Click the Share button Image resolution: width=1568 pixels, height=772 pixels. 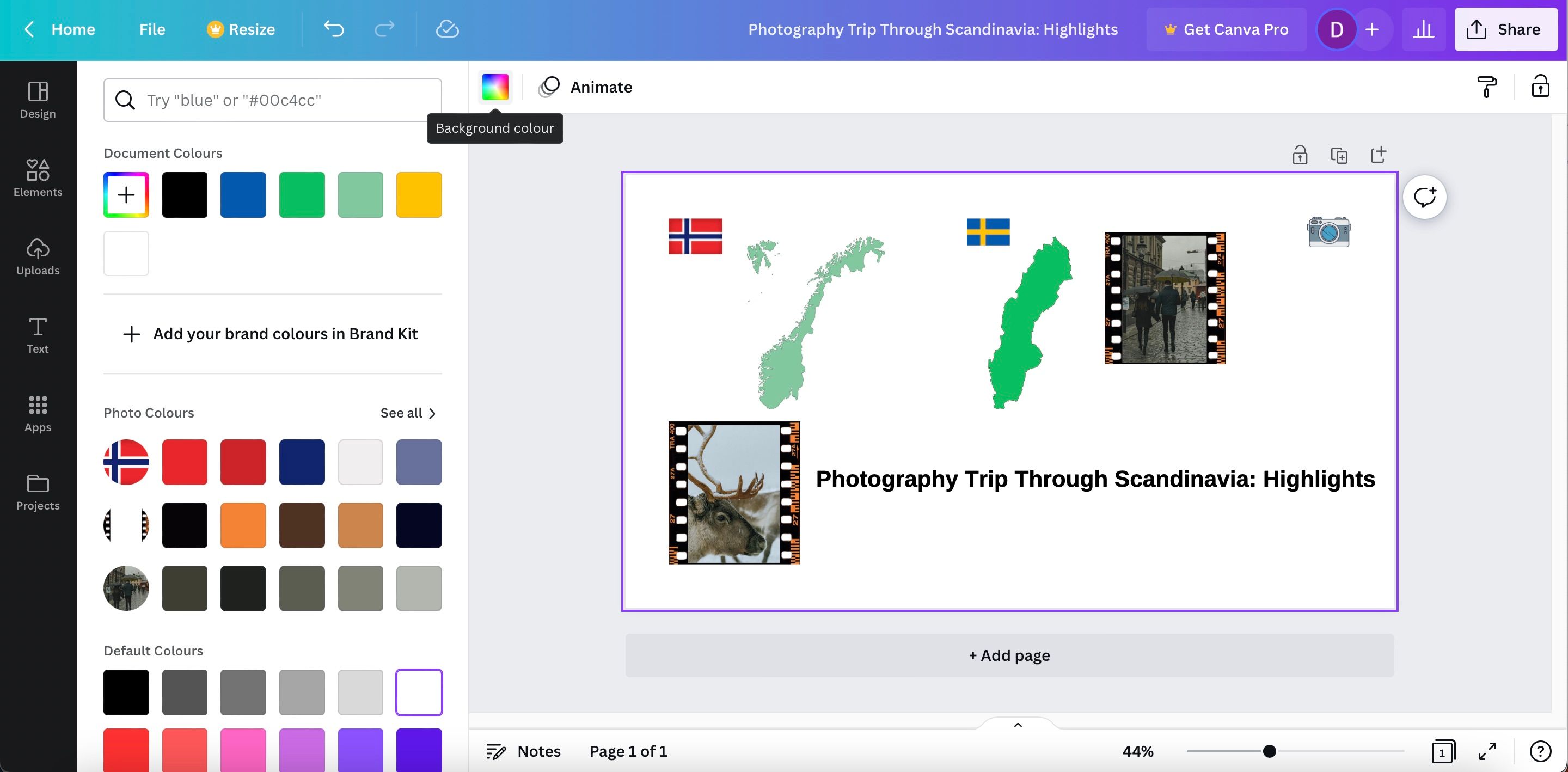(1505, 29)
